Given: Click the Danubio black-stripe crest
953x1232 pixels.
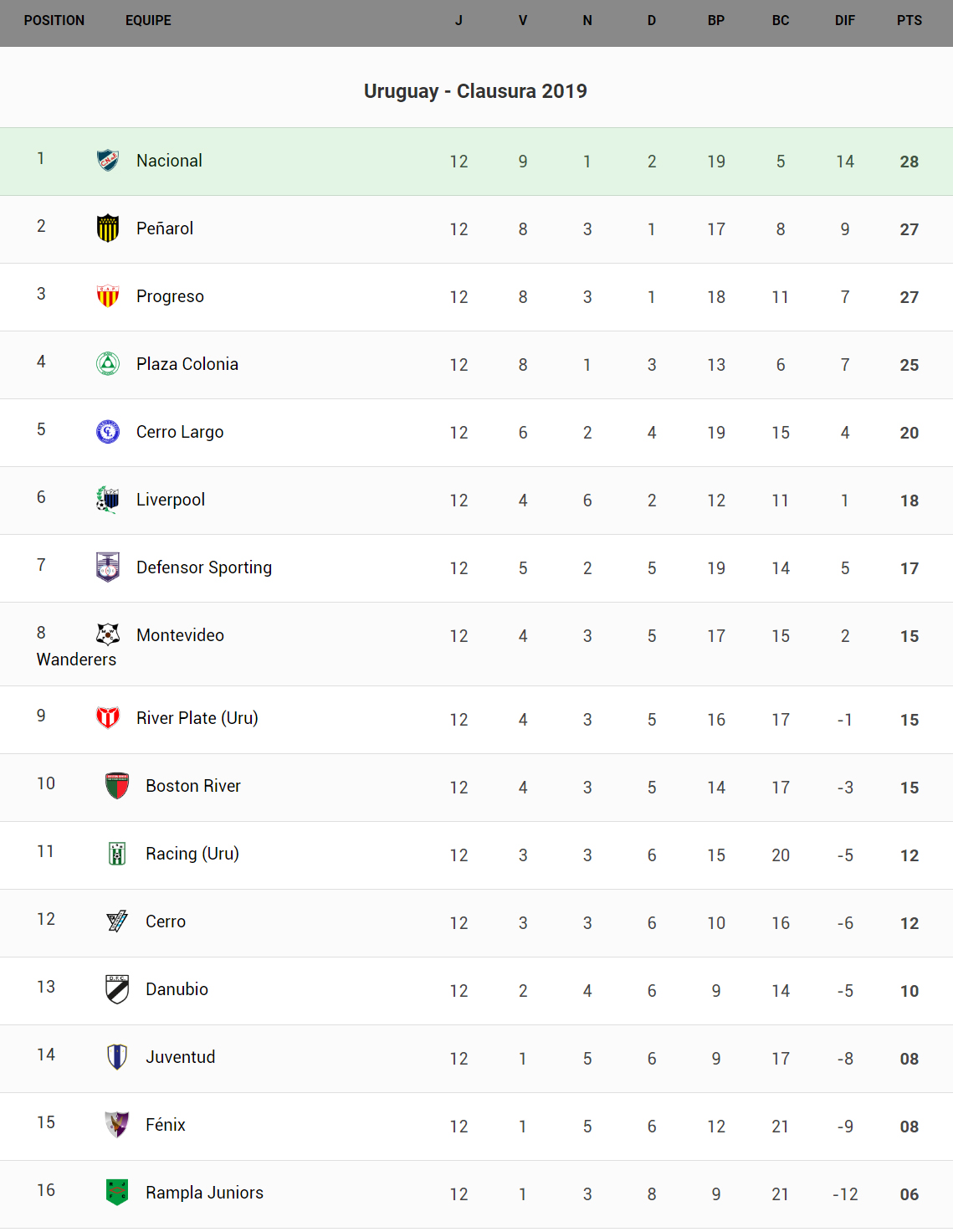Looking at the screenshot, I should [x=117, y=988].
